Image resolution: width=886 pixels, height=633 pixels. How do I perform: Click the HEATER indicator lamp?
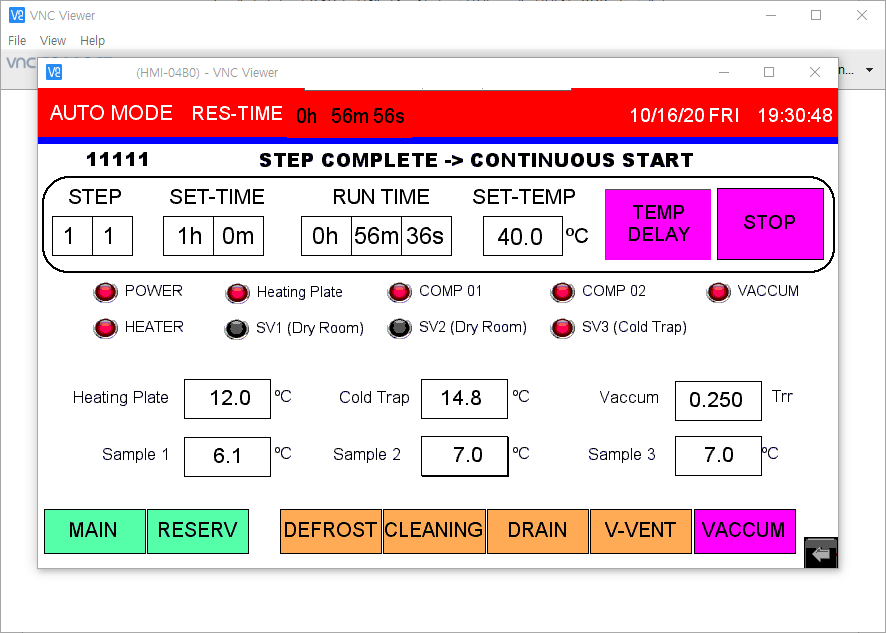point(105,327)
